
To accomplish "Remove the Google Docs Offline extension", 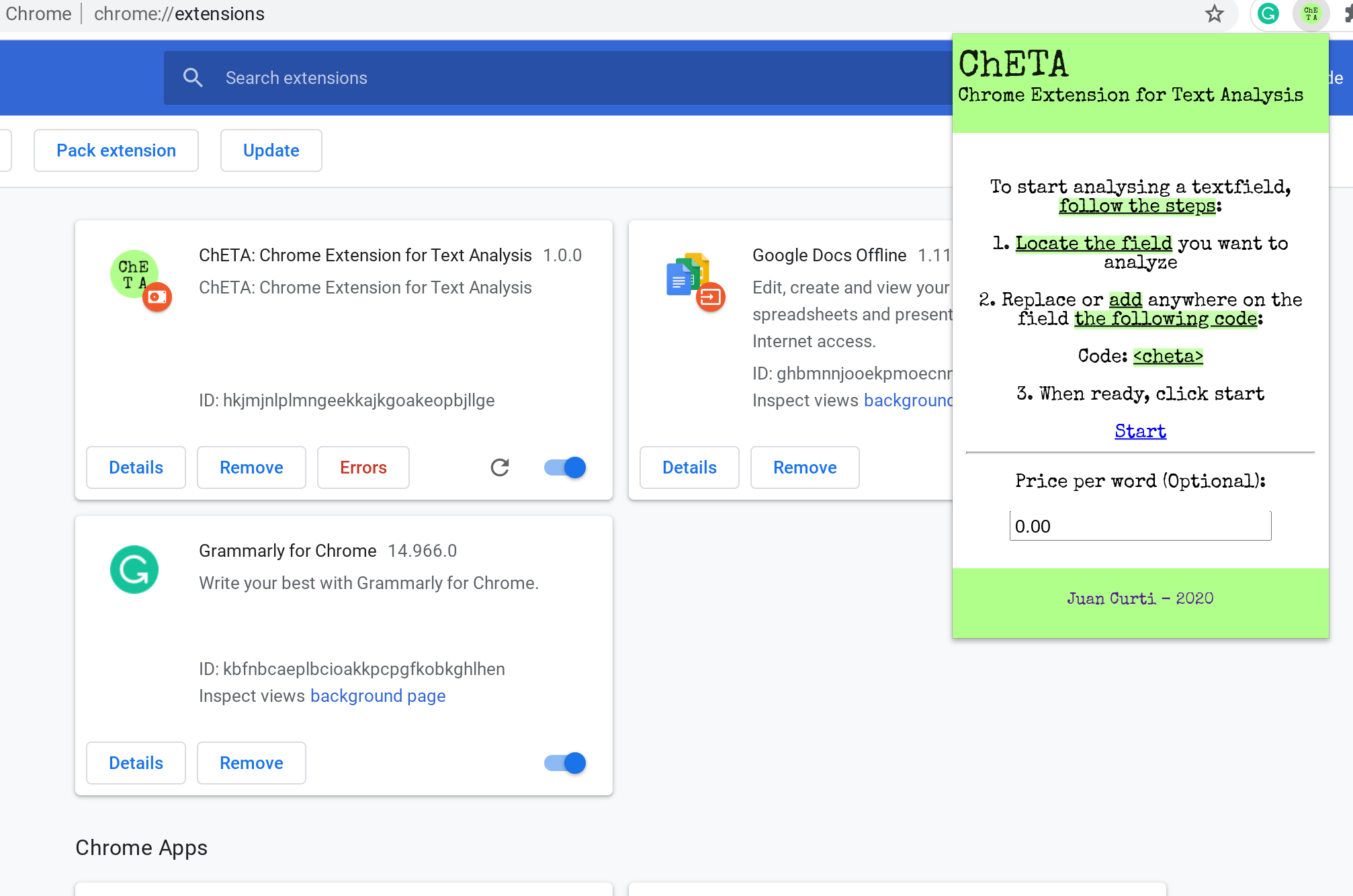I will click(x=805, y=467).
